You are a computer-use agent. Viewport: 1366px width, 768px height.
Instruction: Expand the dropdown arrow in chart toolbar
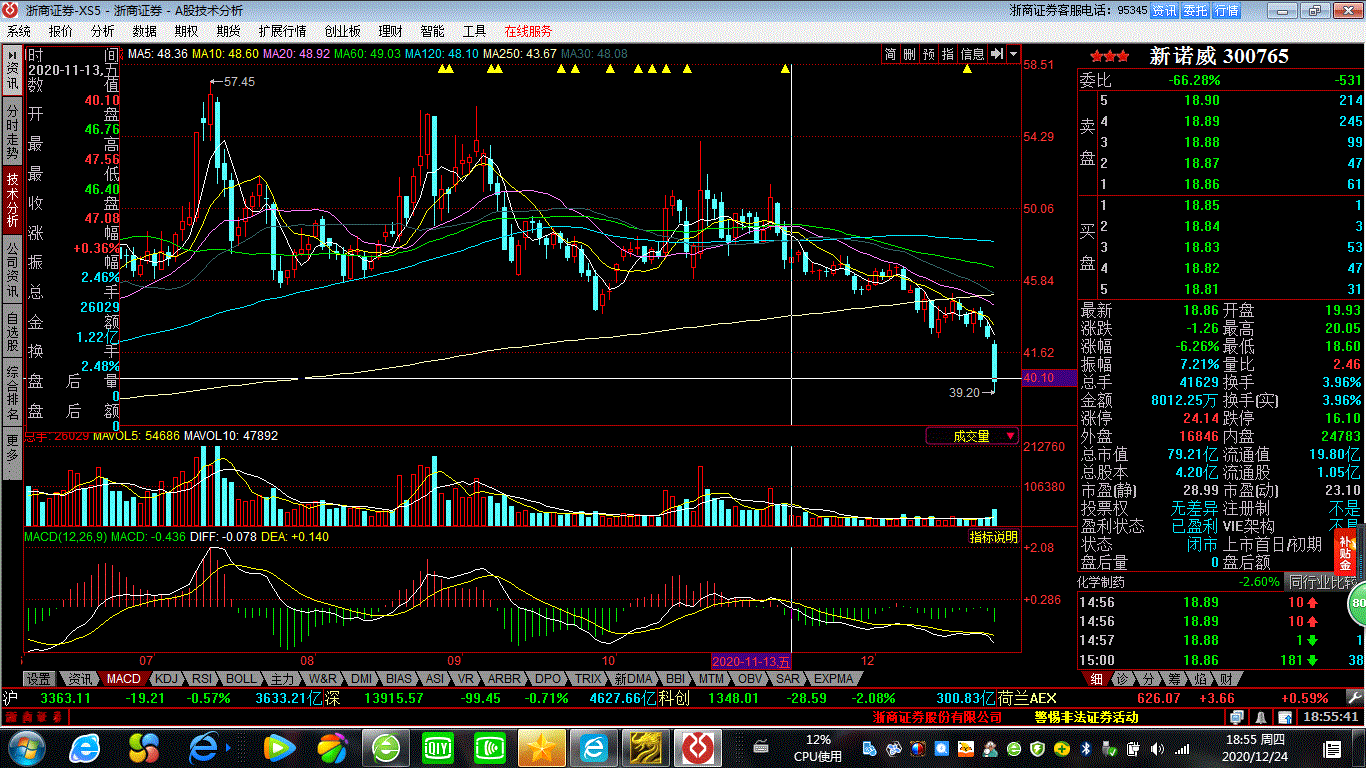tap(1013, 54)
